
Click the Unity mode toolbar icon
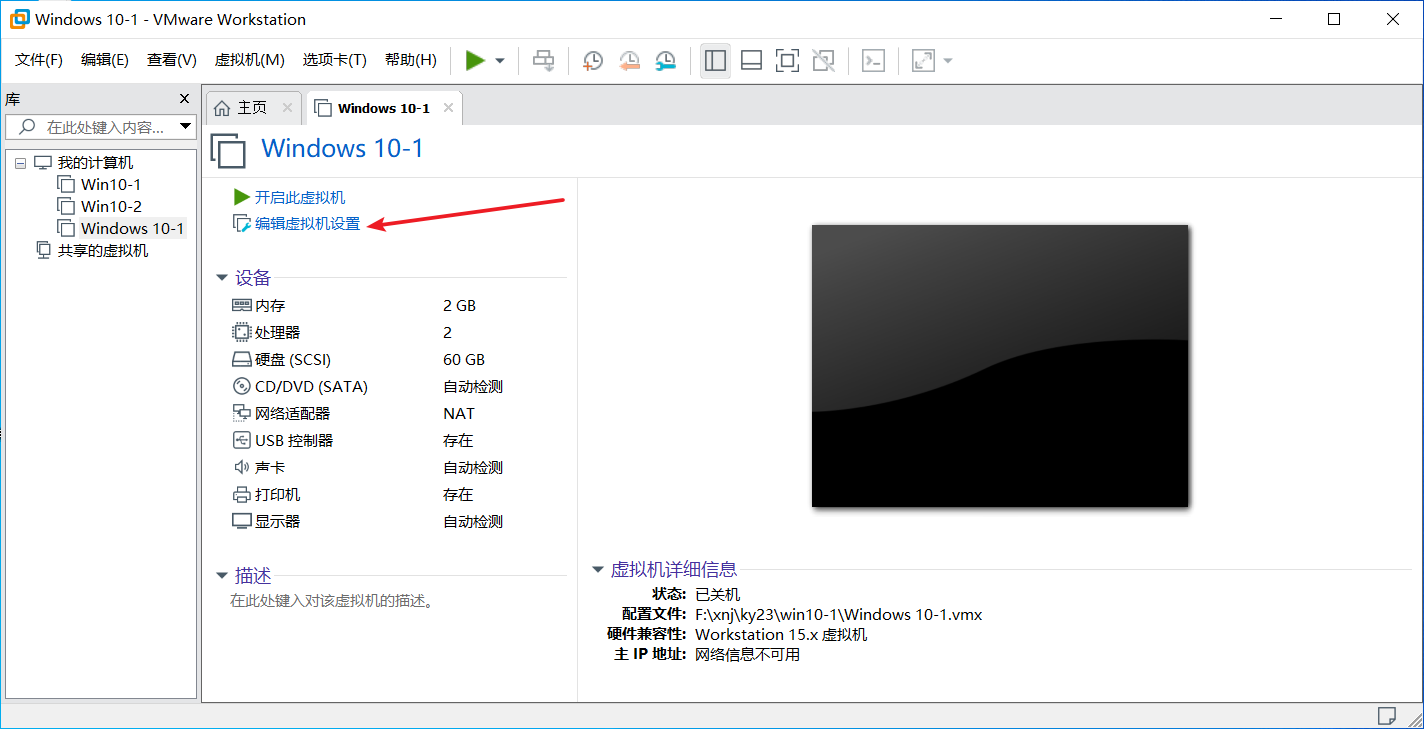point(823,61)
